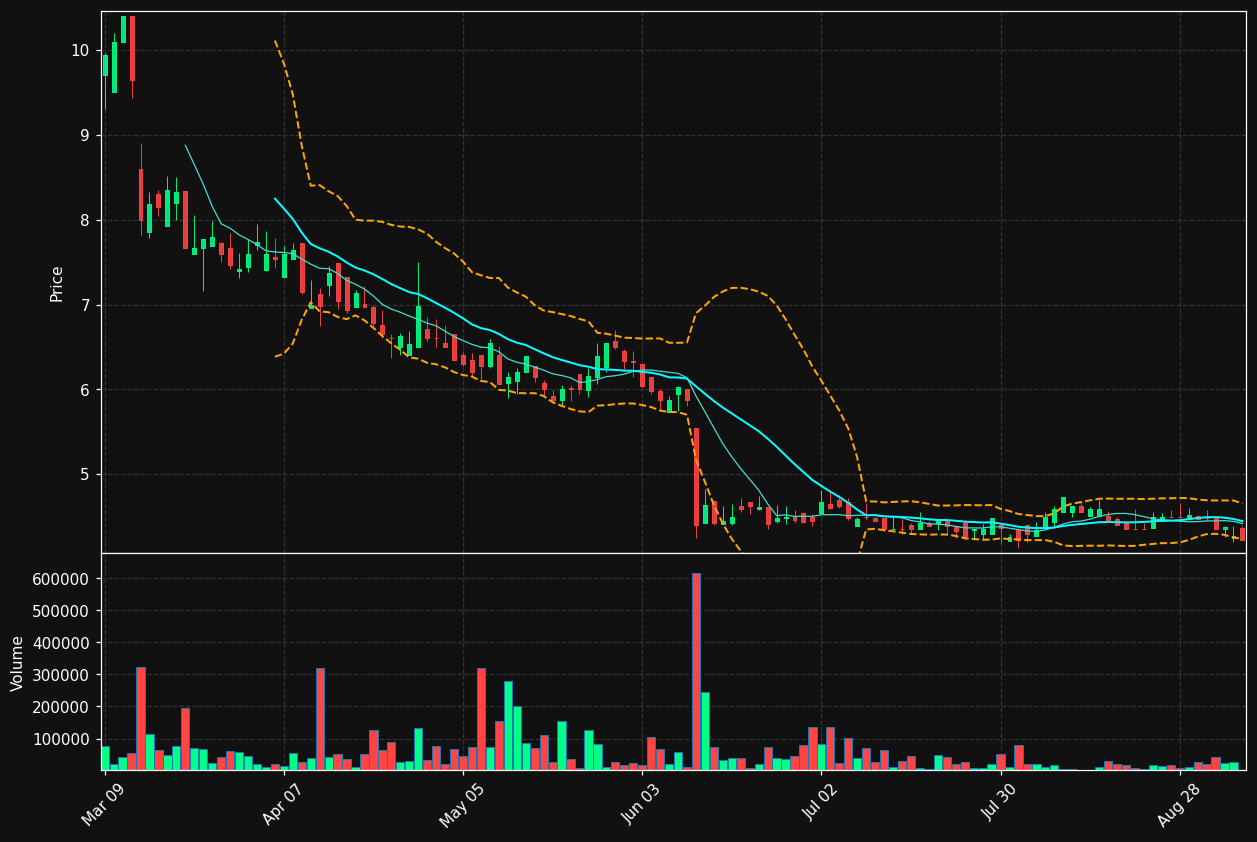
Task: Click the price tick label '5'
Action: [x=85, y=475]
